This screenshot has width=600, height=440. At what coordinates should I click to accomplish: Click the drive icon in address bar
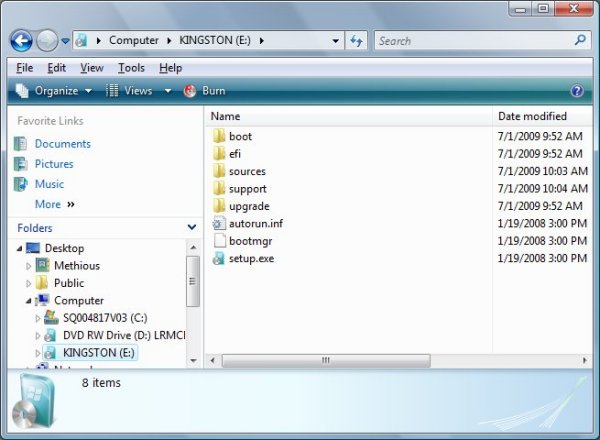pos(81,40)
